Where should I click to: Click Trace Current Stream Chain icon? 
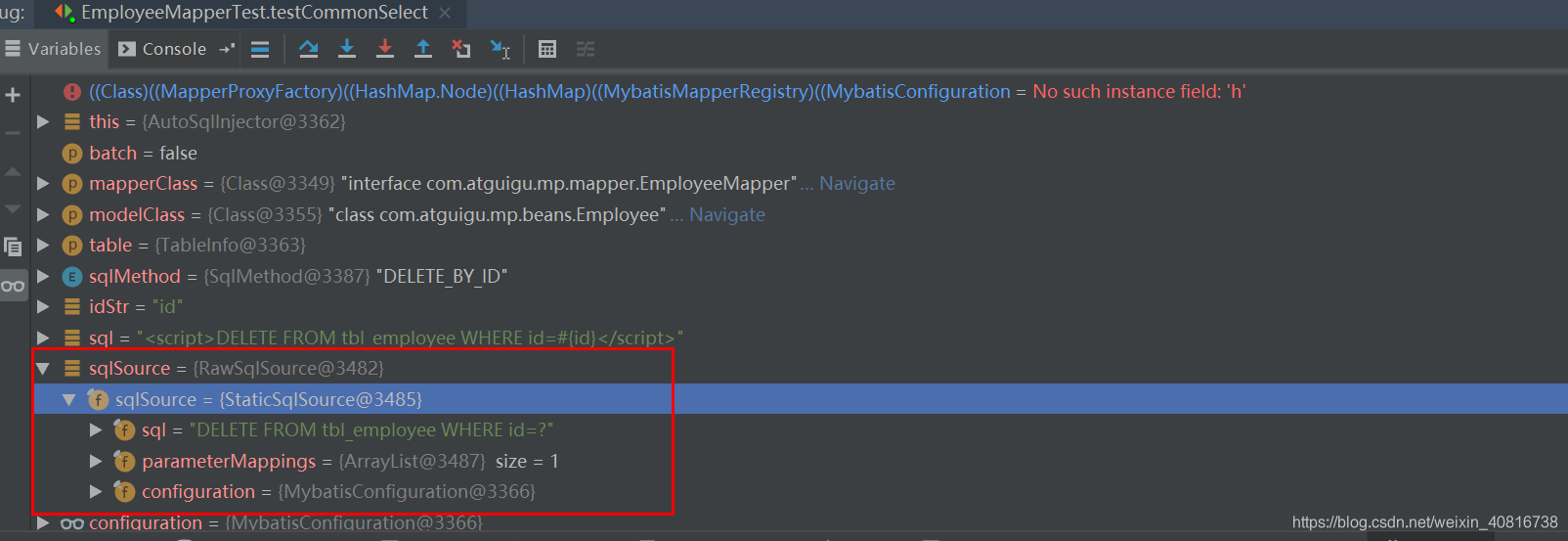(x=586, y=49)
